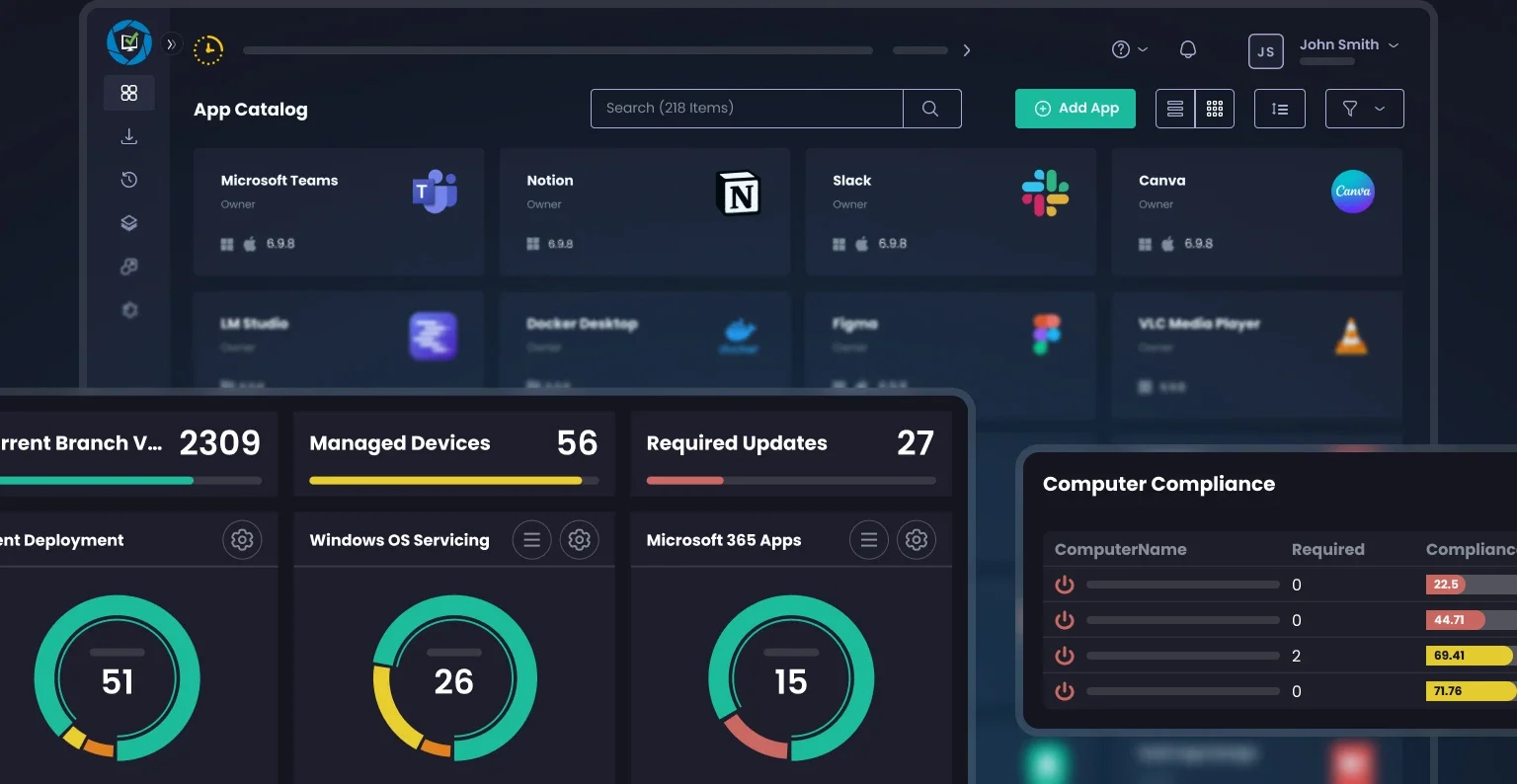
Task: Expand the filter dropdown
Action: point(1364,109)
